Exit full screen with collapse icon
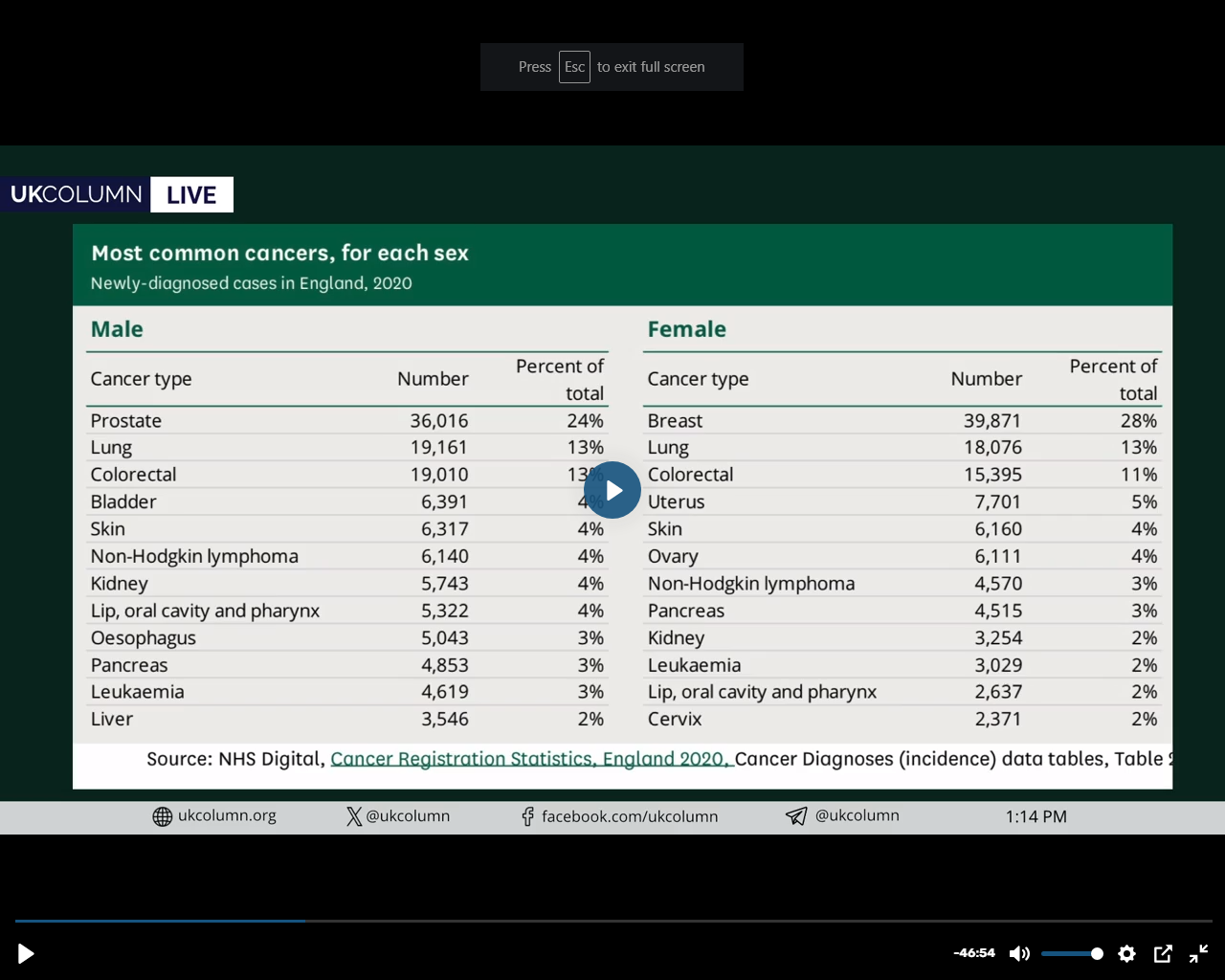The height and width of the screenshot is (980, 1225). 1198,953
